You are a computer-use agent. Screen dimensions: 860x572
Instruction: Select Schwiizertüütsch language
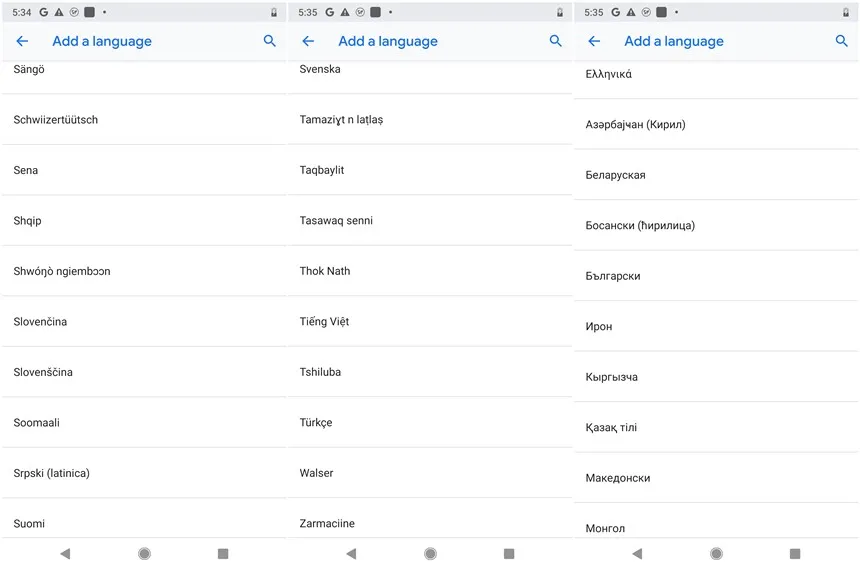coord(144,120)
